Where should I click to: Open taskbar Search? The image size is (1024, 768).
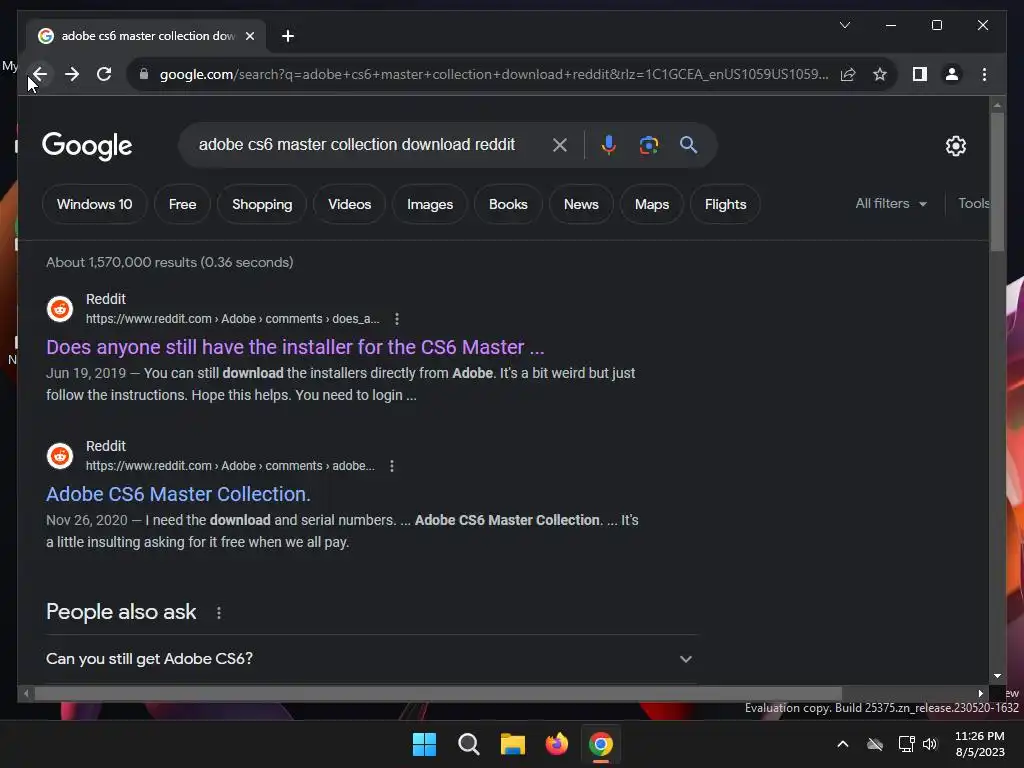(x=468, y=744)
